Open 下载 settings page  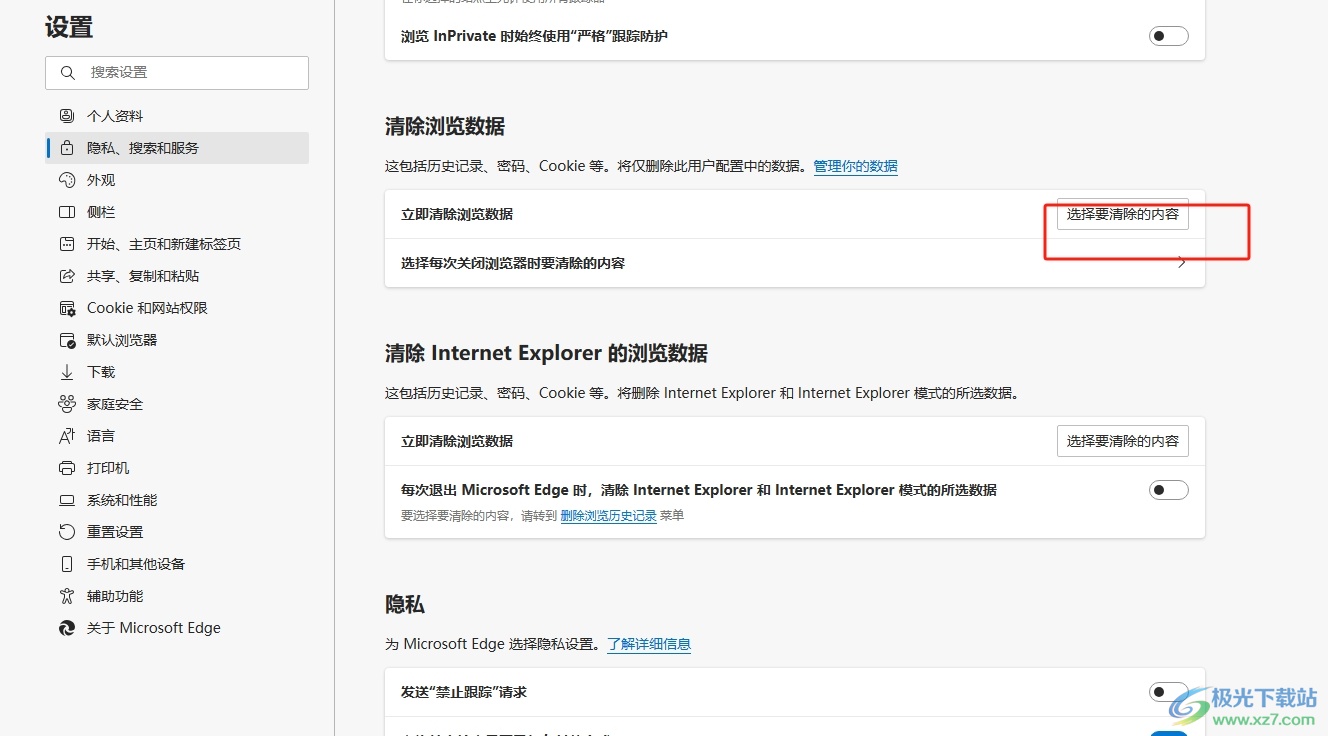(177, 372)
